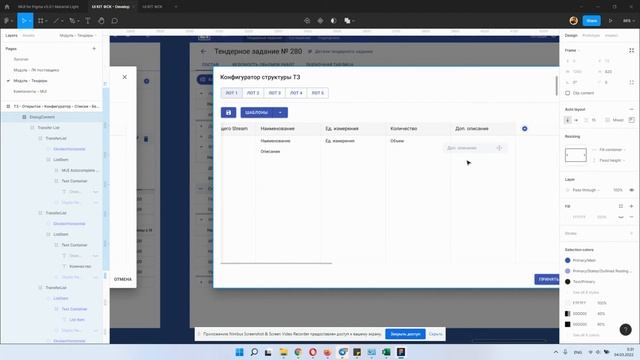640x360 pixels.
Task: Click the blue save icon button
Action: 228,113
